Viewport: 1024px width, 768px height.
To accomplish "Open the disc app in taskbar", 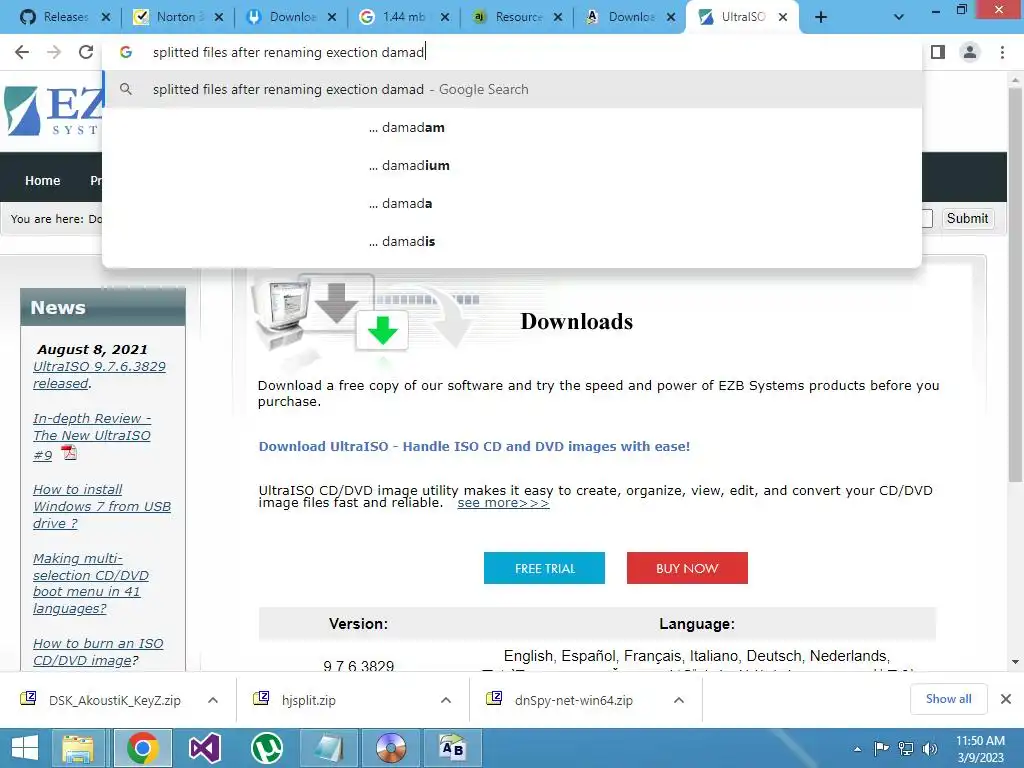I will tap(391, 748).
